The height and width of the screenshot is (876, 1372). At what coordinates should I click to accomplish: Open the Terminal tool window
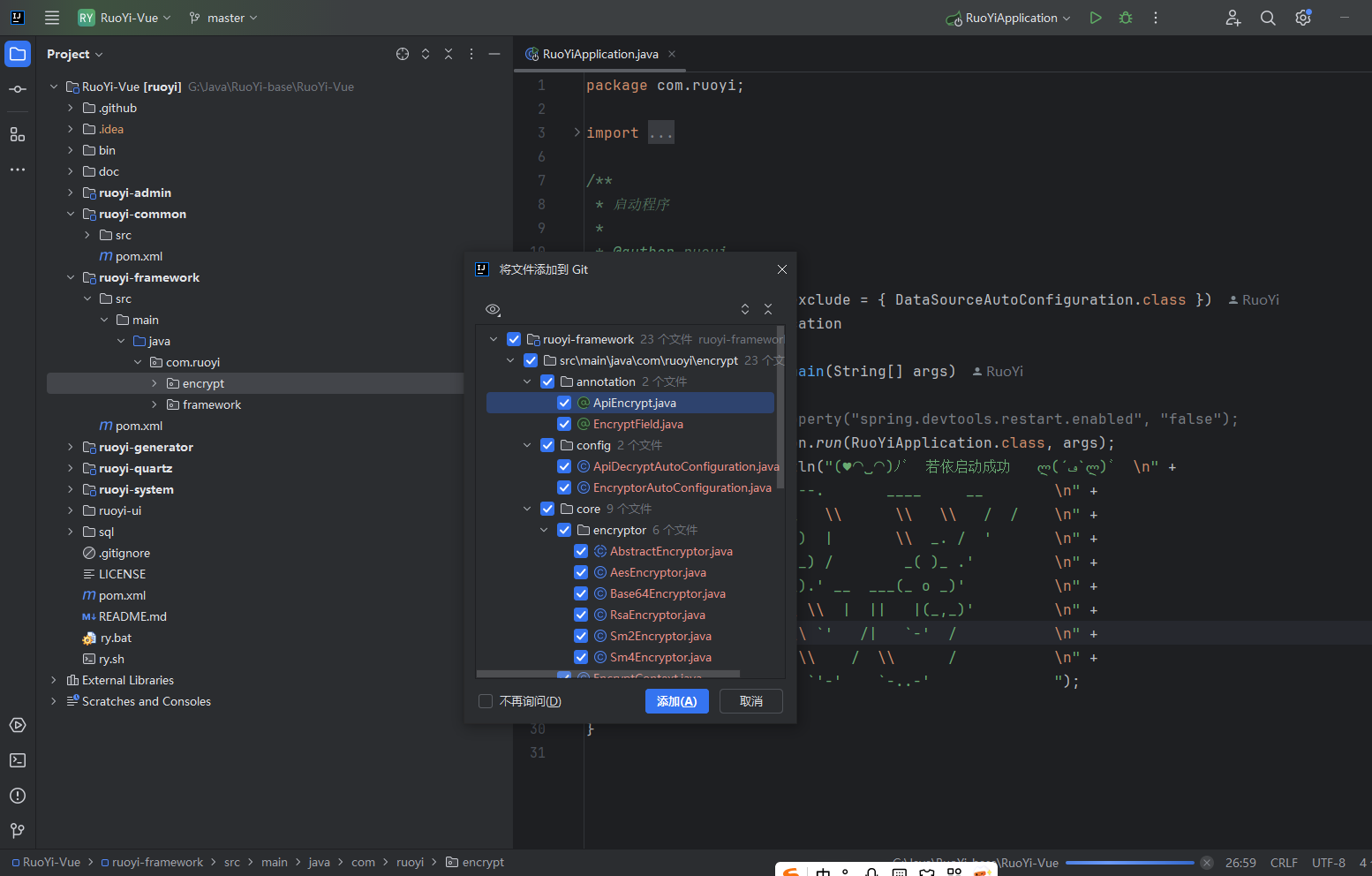[18, 760]
